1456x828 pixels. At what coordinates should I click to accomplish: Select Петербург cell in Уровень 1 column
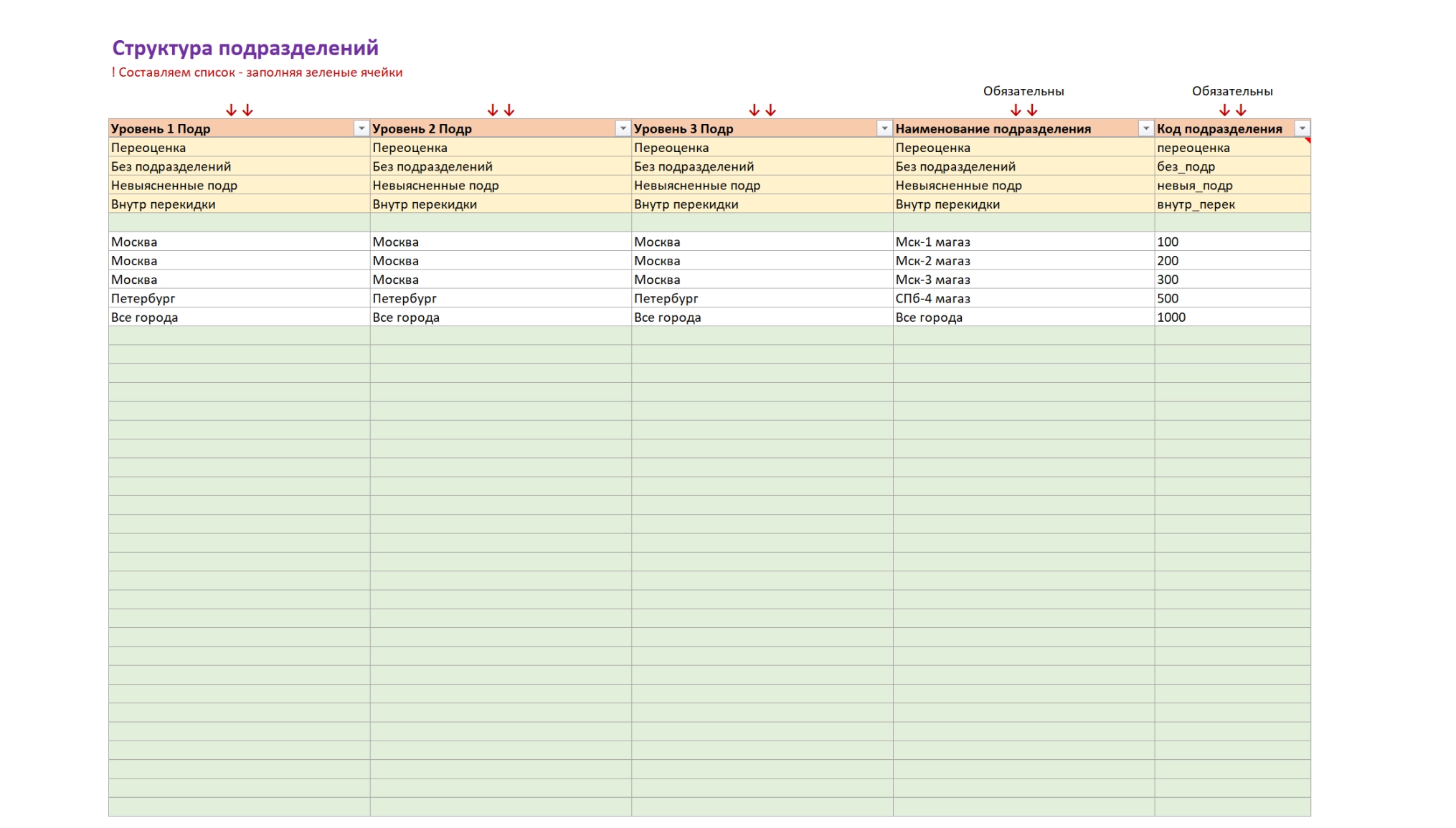(239, 298)
